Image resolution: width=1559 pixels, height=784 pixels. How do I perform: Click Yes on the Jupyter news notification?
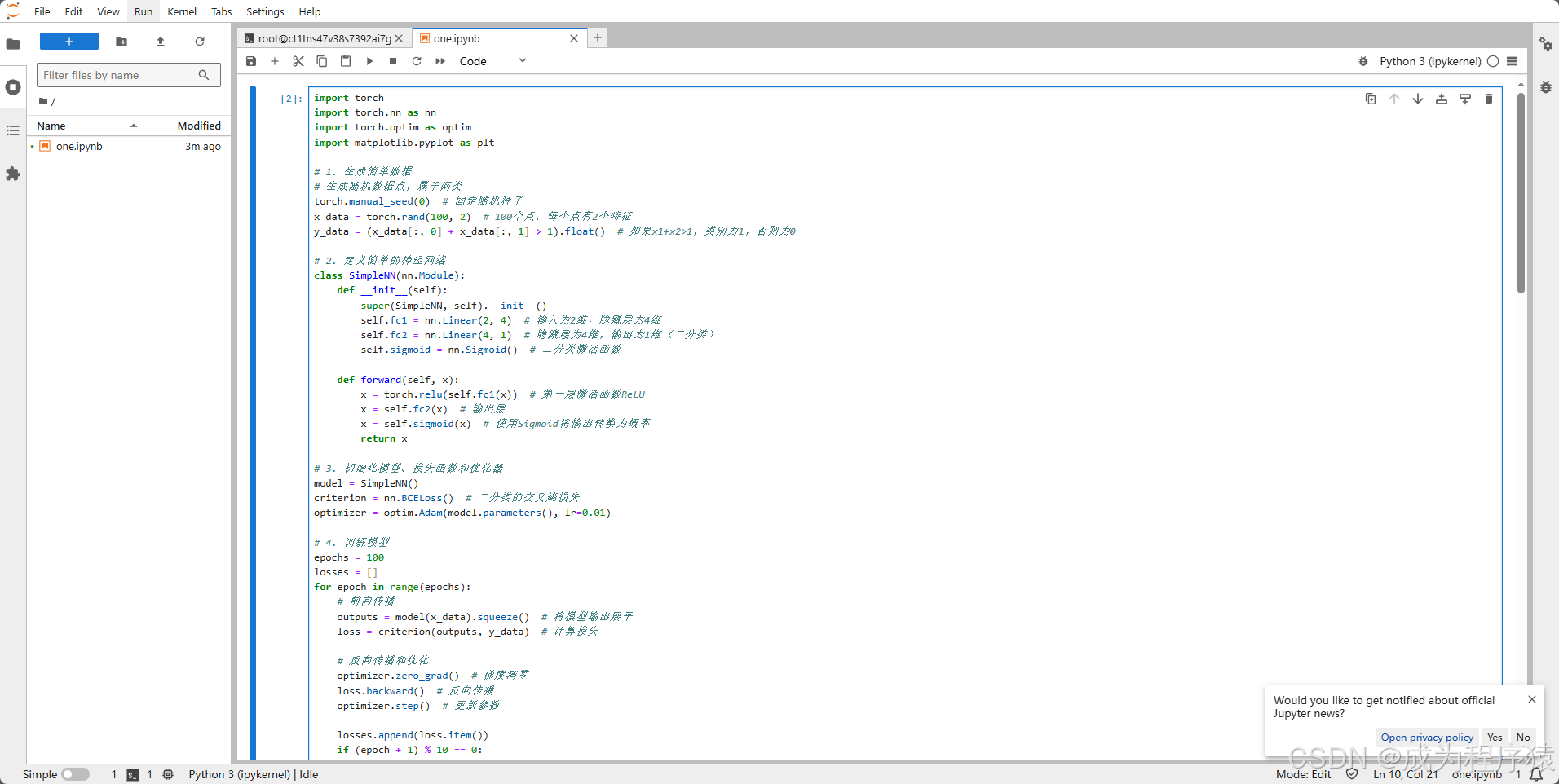point(1494,737)
